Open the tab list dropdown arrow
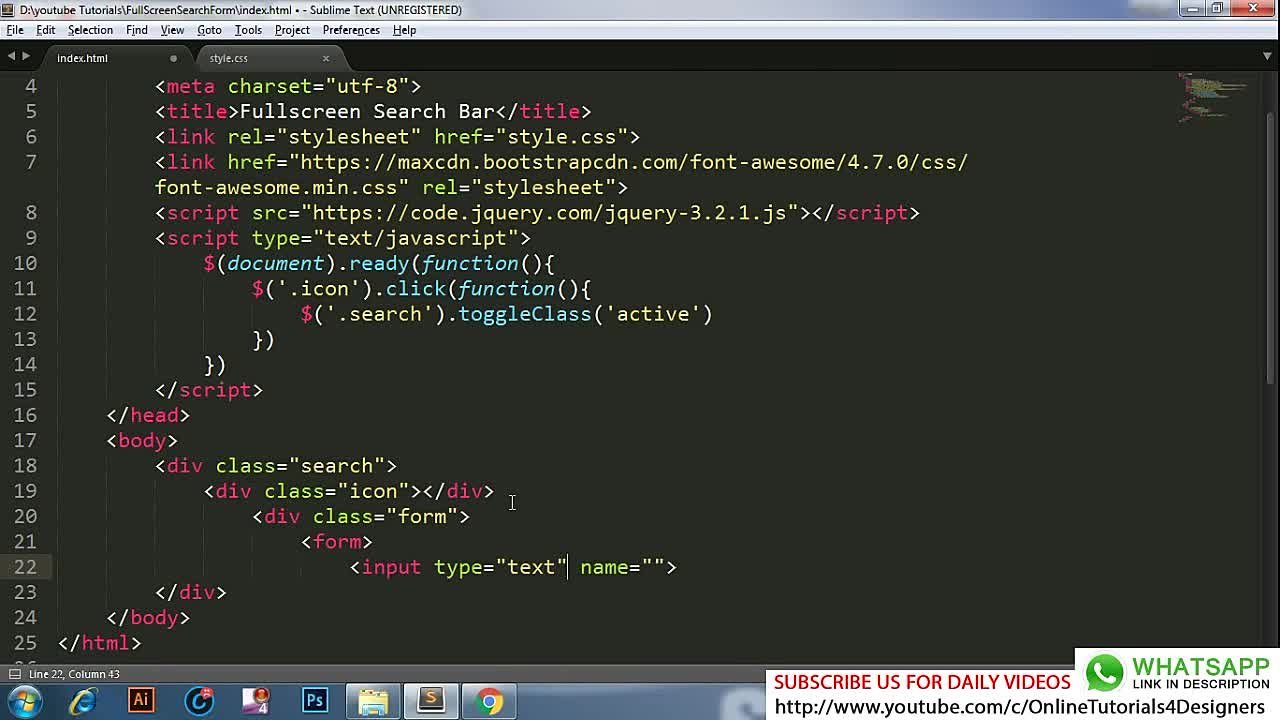The height and width of the screenshot is (720, 1280). click(x=1267, y=57)
